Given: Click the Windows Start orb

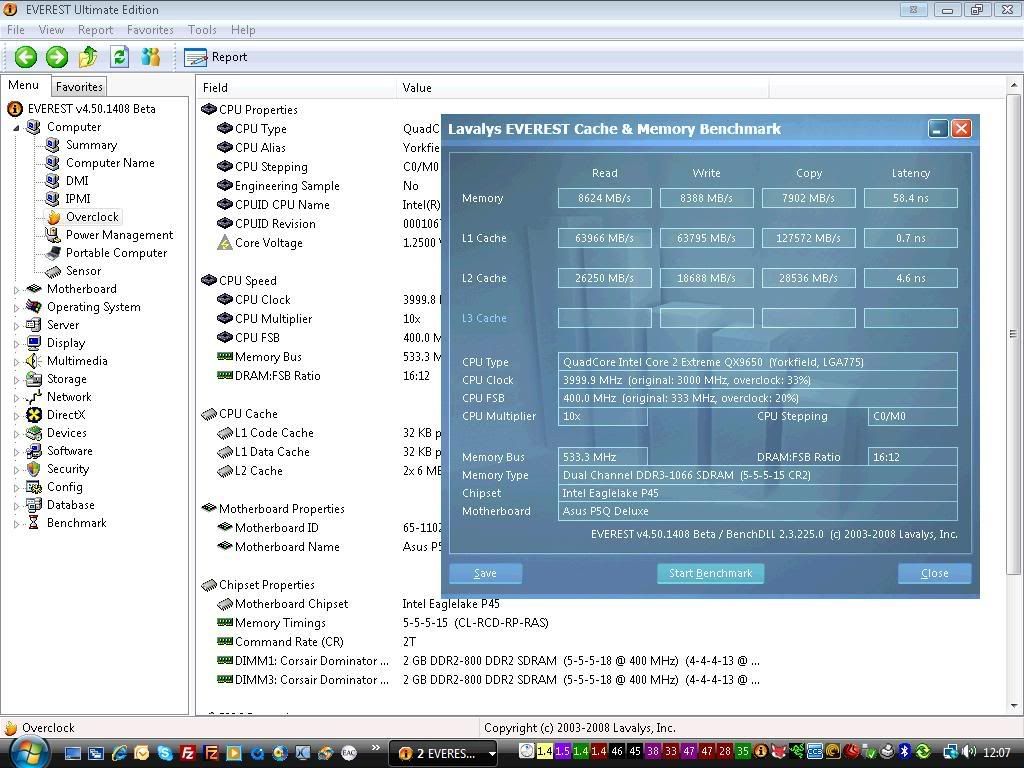Looking at the screenshot, I should coord(30,752).
